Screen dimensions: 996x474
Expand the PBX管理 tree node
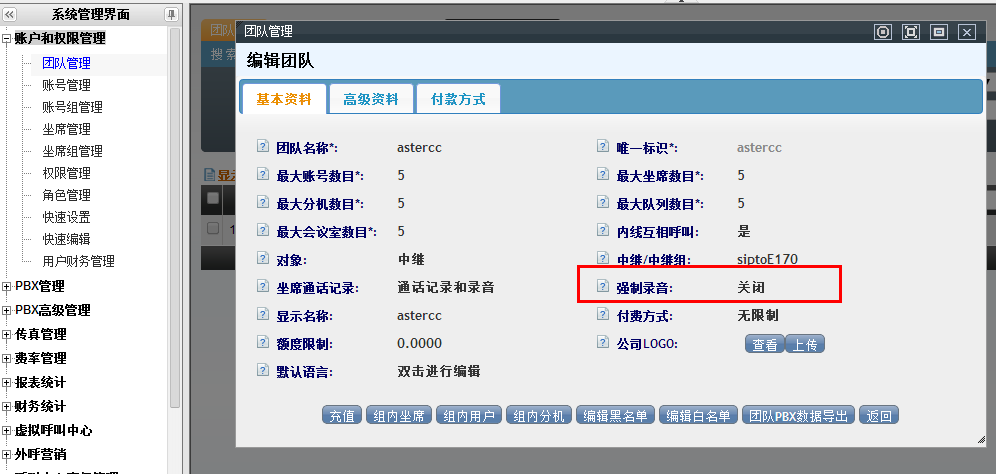click(7, 286)
